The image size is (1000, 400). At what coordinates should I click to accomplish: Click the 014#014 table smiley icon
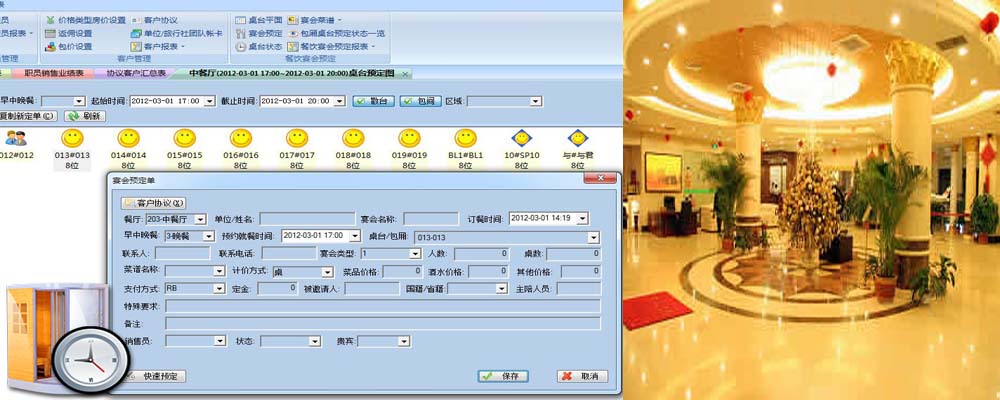tap(128, 137)
